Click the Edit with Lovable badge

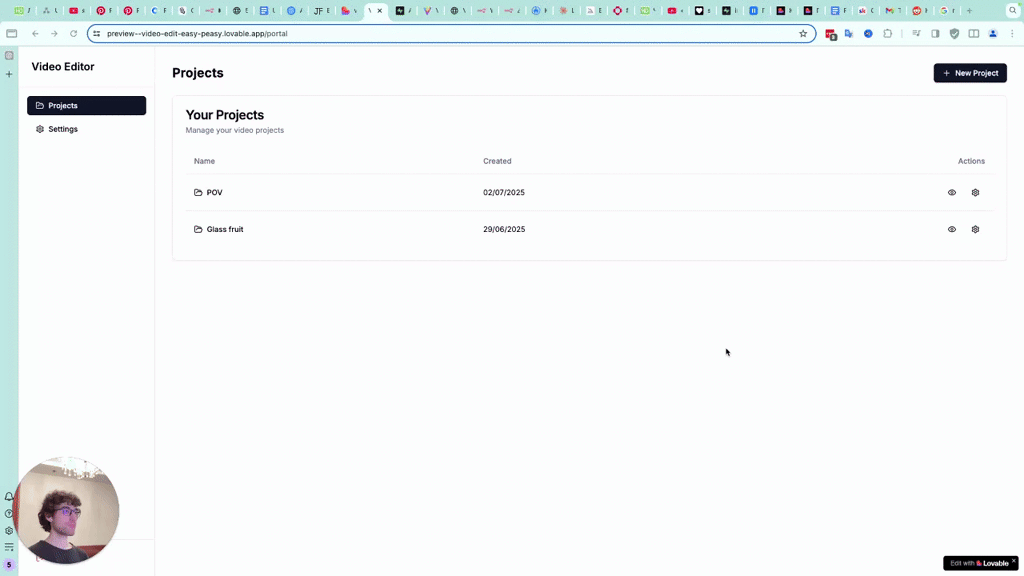pyautogui.click(x=979, y=563)
